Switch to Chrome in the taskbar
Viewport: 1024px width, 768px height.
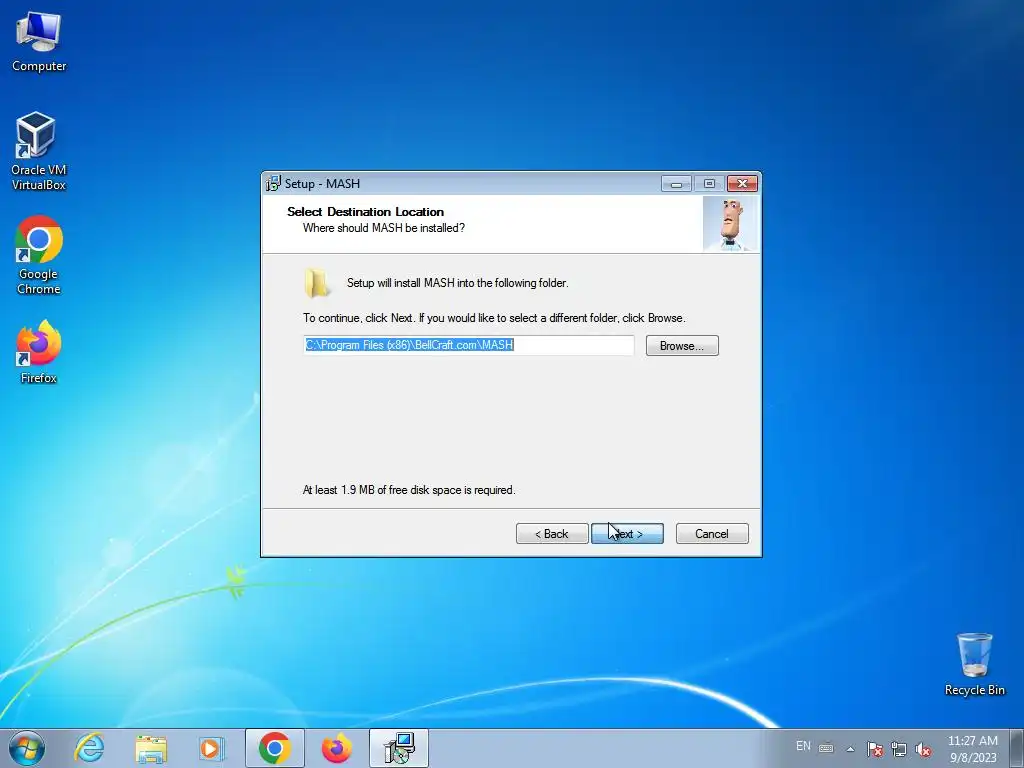(275, 748)
